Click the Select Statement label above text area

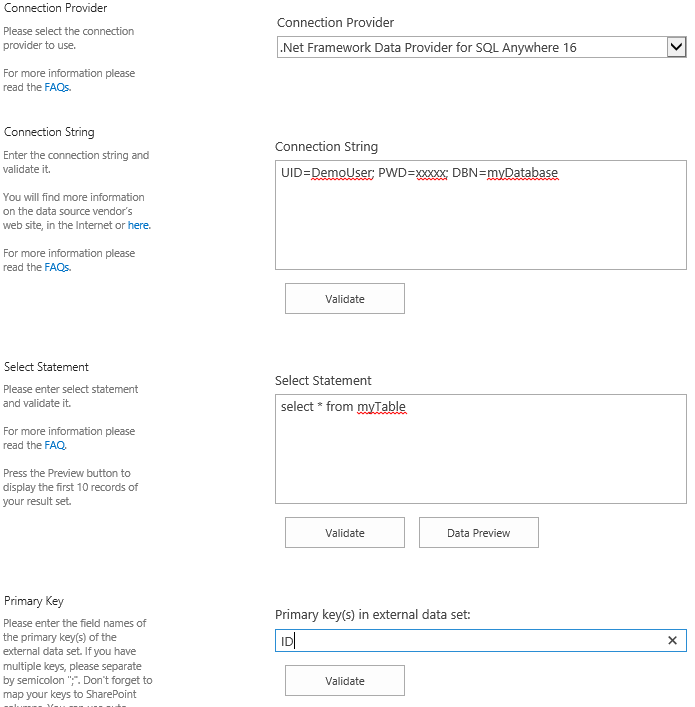[323, 380]
